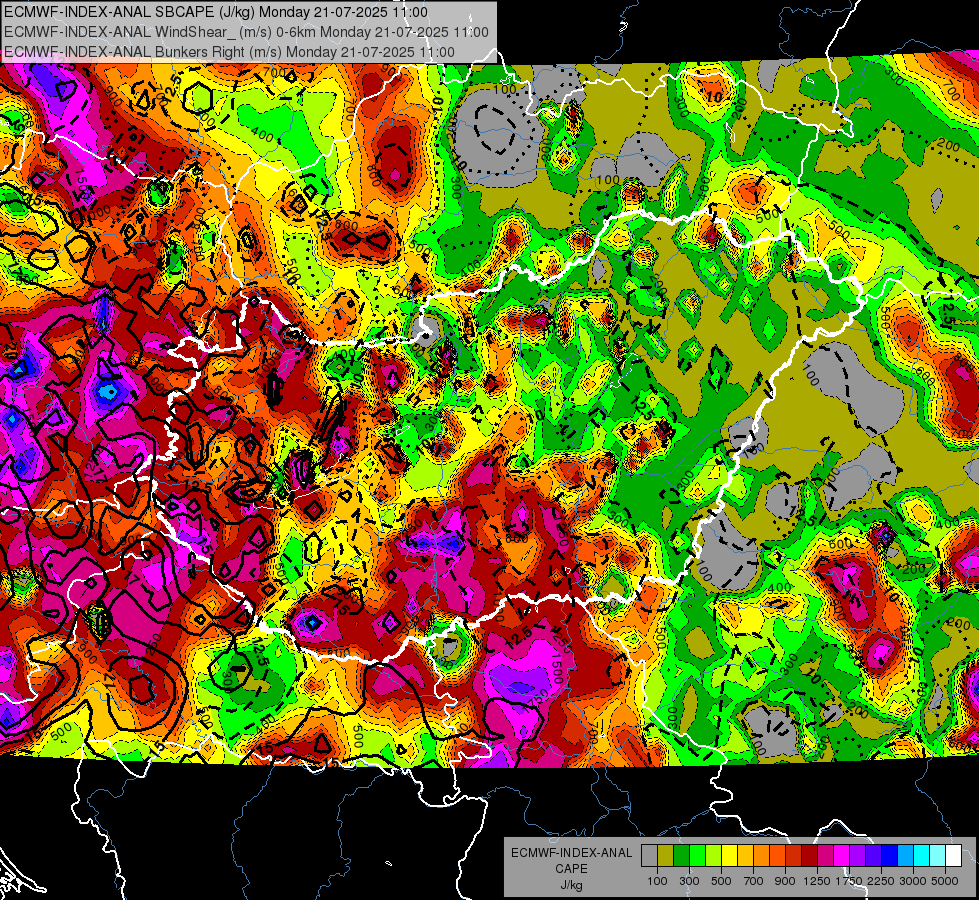Click the J/kg unit label in legend

point(571,885)
